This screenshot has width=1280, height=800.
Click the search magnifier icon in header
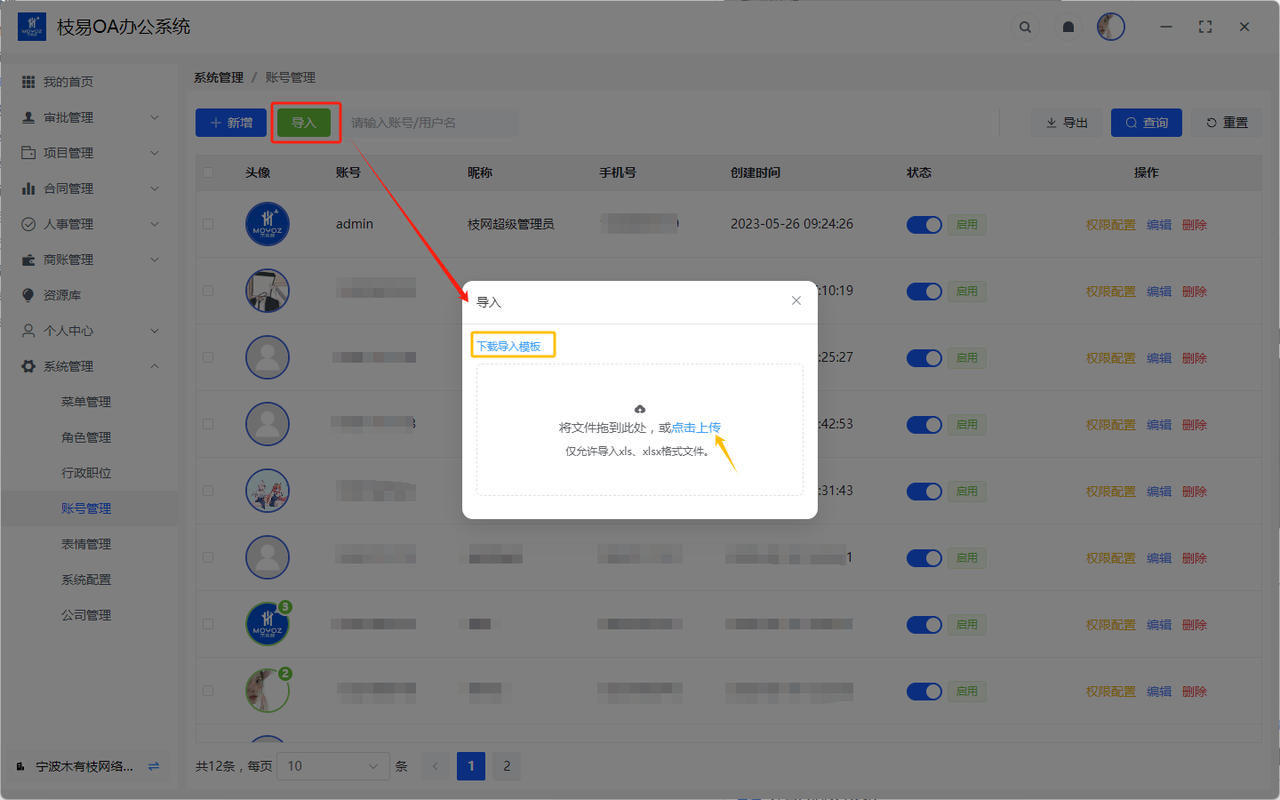(1025, 27)
